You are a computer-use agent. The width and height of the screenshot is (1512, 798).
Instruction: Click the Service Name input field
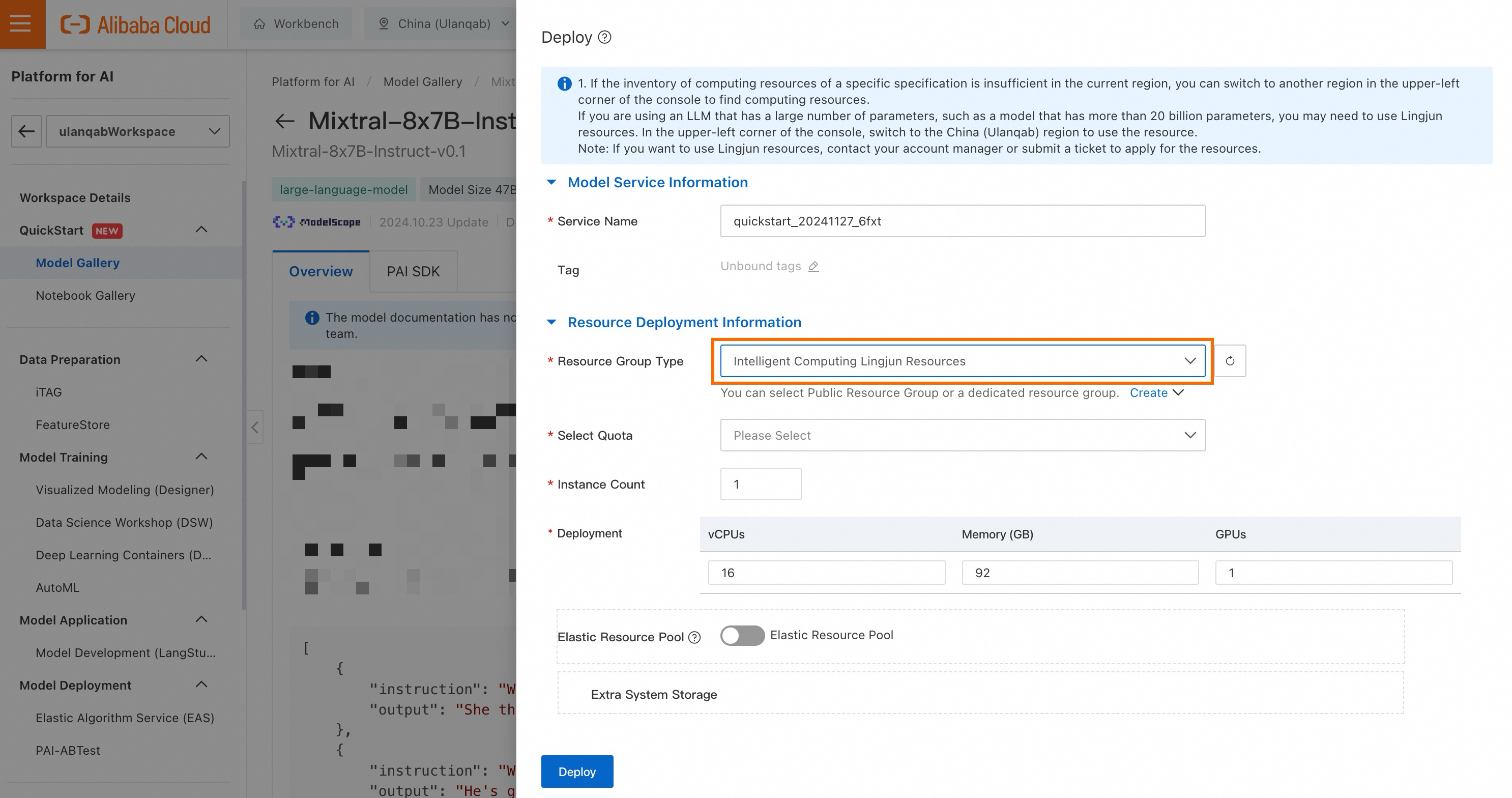963,221
